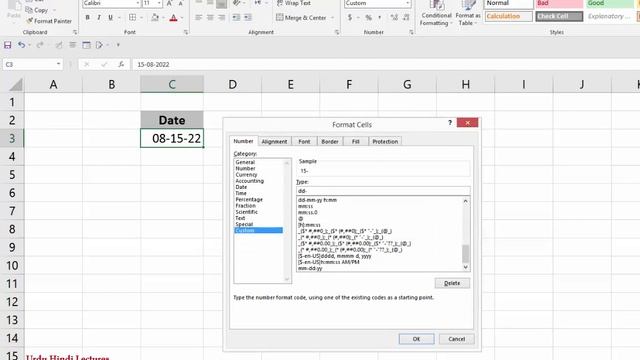
Task: Click the Center alignment icon
Action: [210, 18]
